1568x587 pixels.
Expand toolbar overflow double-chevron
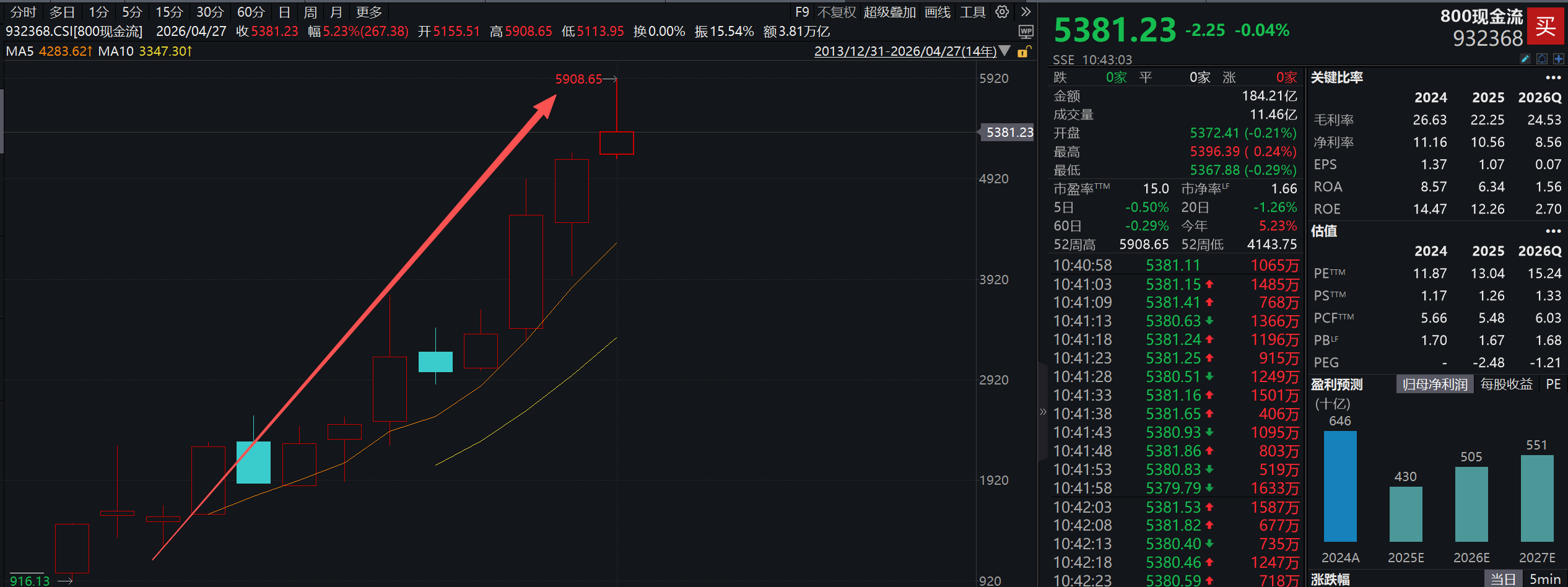coord(1026,12)
